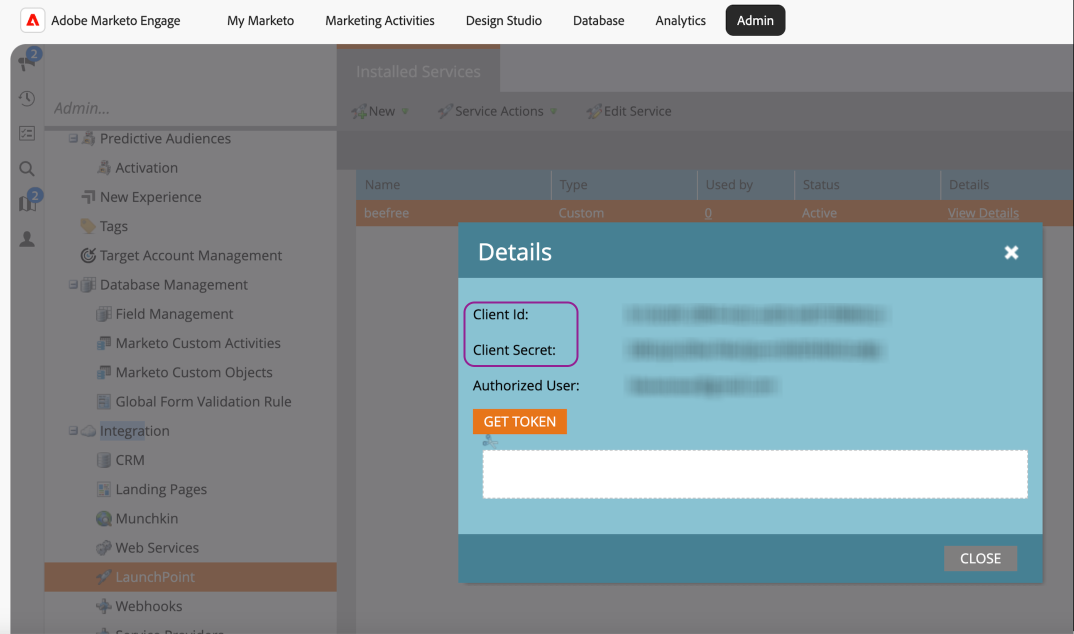1074x634 pixels.
Task: Click the Integration cloud icon
Action: pyautogui.click(x=88, y=431)
